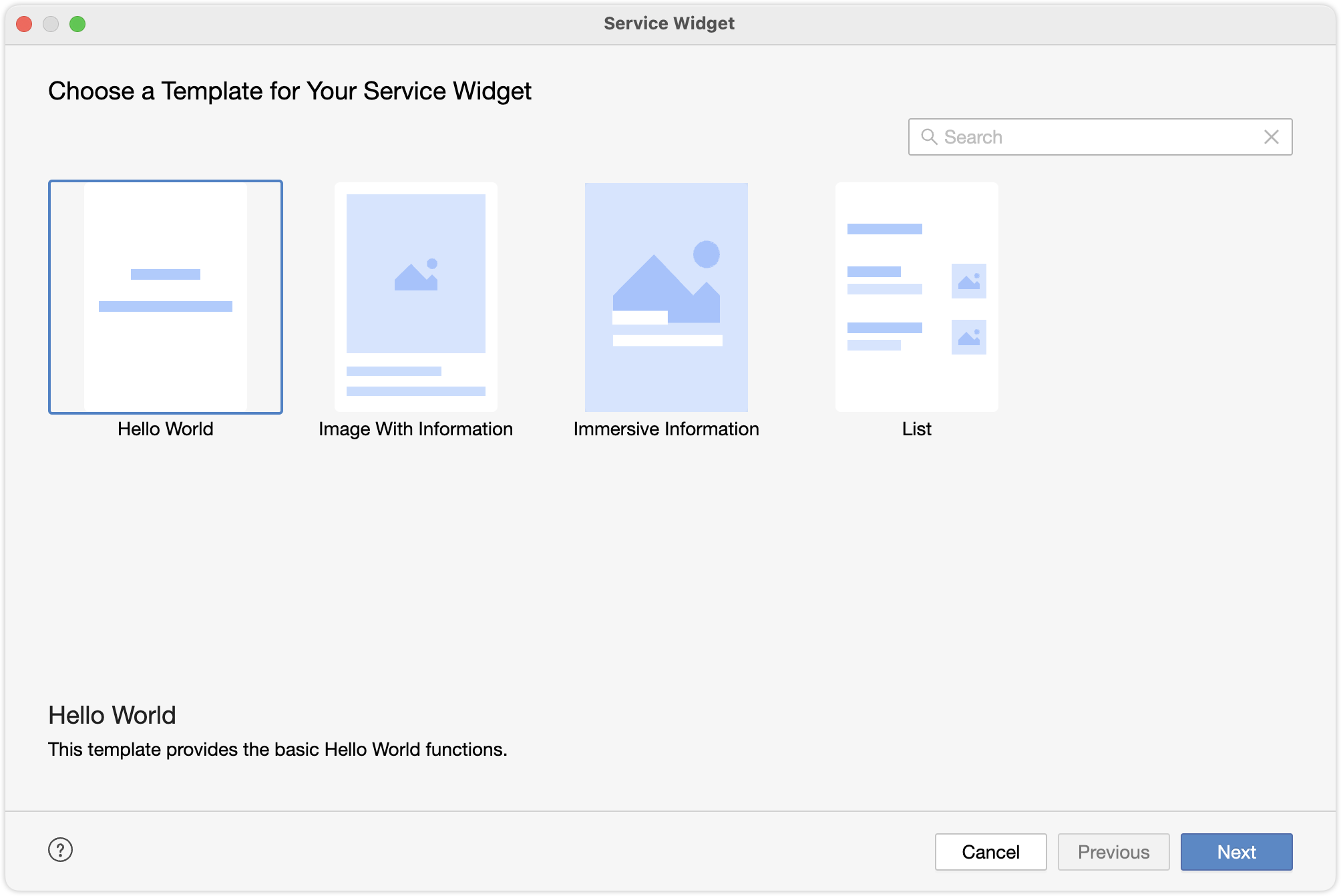Zoom the window with the green button

point(77,24)
